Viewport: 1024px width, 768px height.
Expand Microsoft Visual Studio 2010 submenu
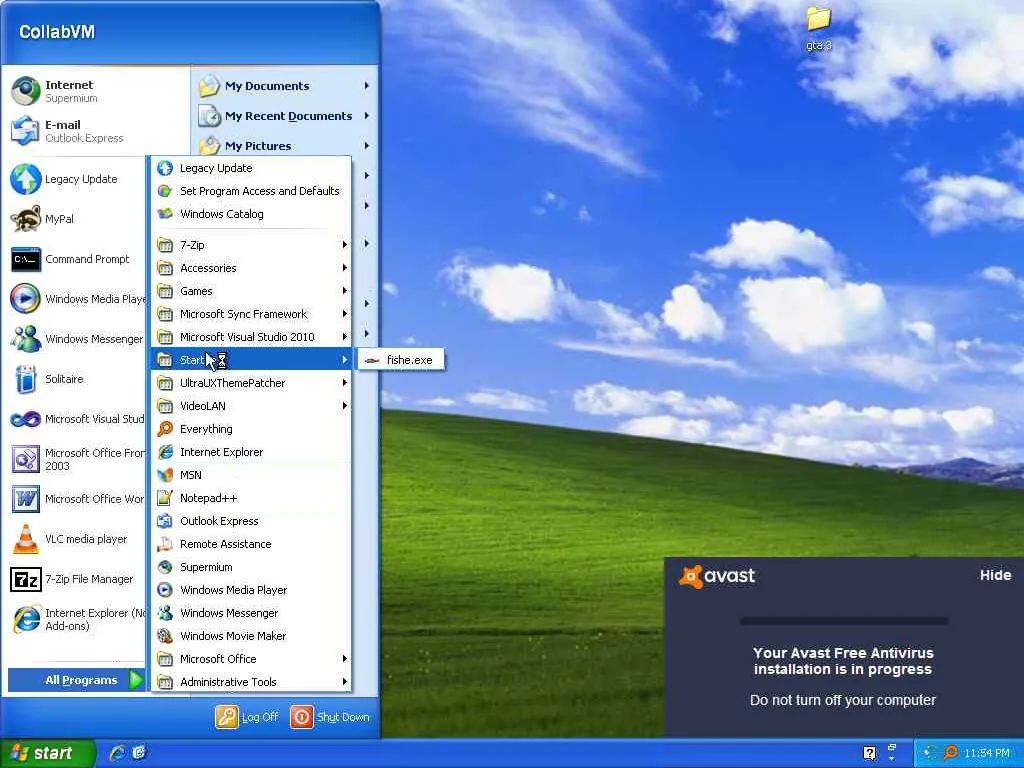point(251,337)
